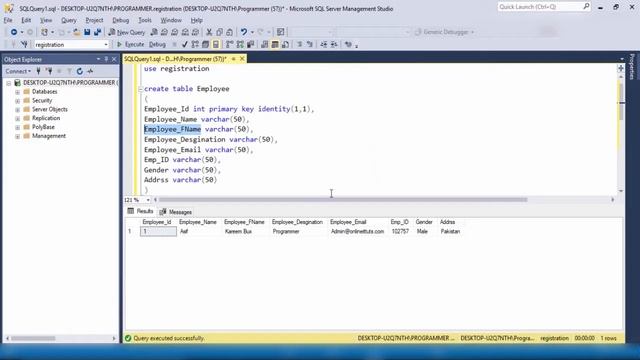Open the File menu
Screen dimensions: 640x360
point(8,20)
